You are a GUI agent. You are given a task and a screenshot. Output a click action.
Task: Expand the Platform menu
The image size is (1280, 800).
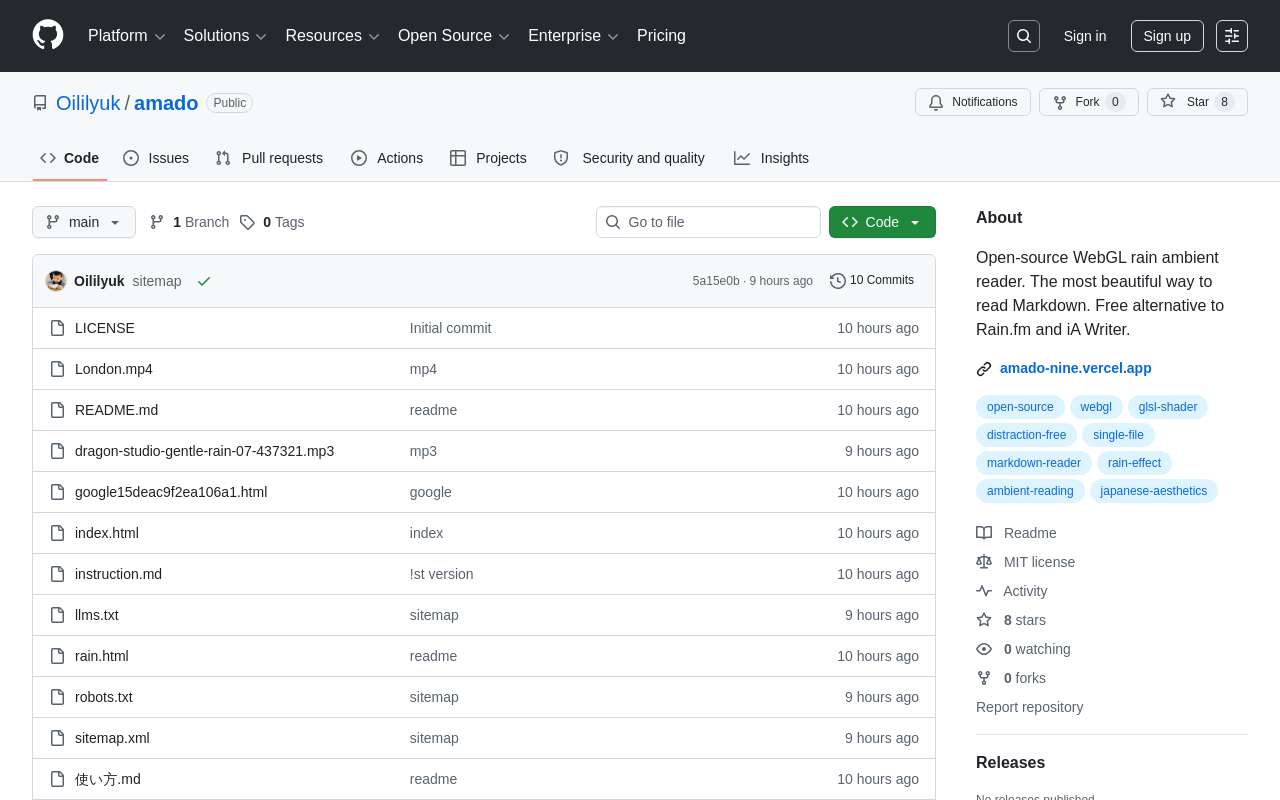pos(127,36)
